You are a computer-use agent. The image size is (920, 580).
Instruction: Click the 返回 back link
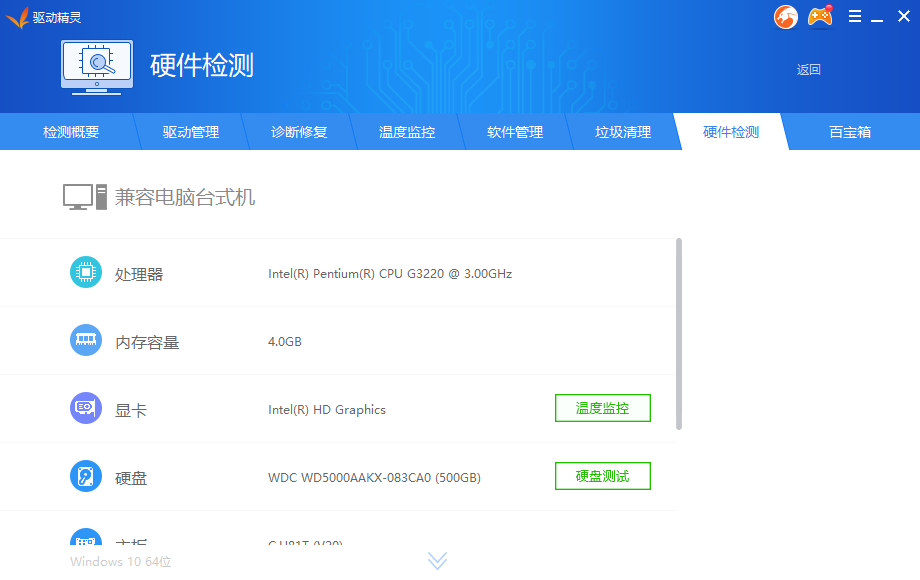(808, 70)
